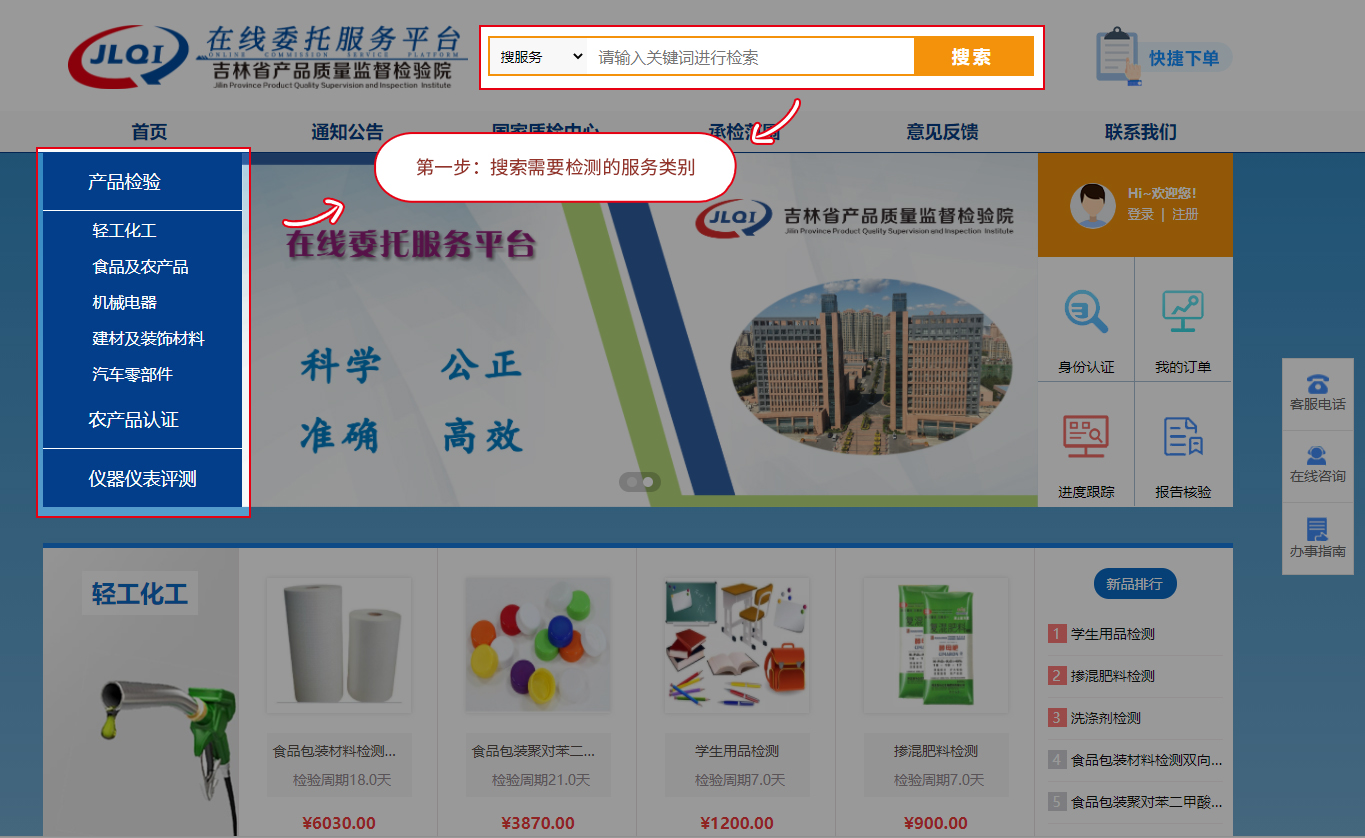The image size is (1365, 838).
Task: Click the 登录 login link
Action: point(1140,214)
